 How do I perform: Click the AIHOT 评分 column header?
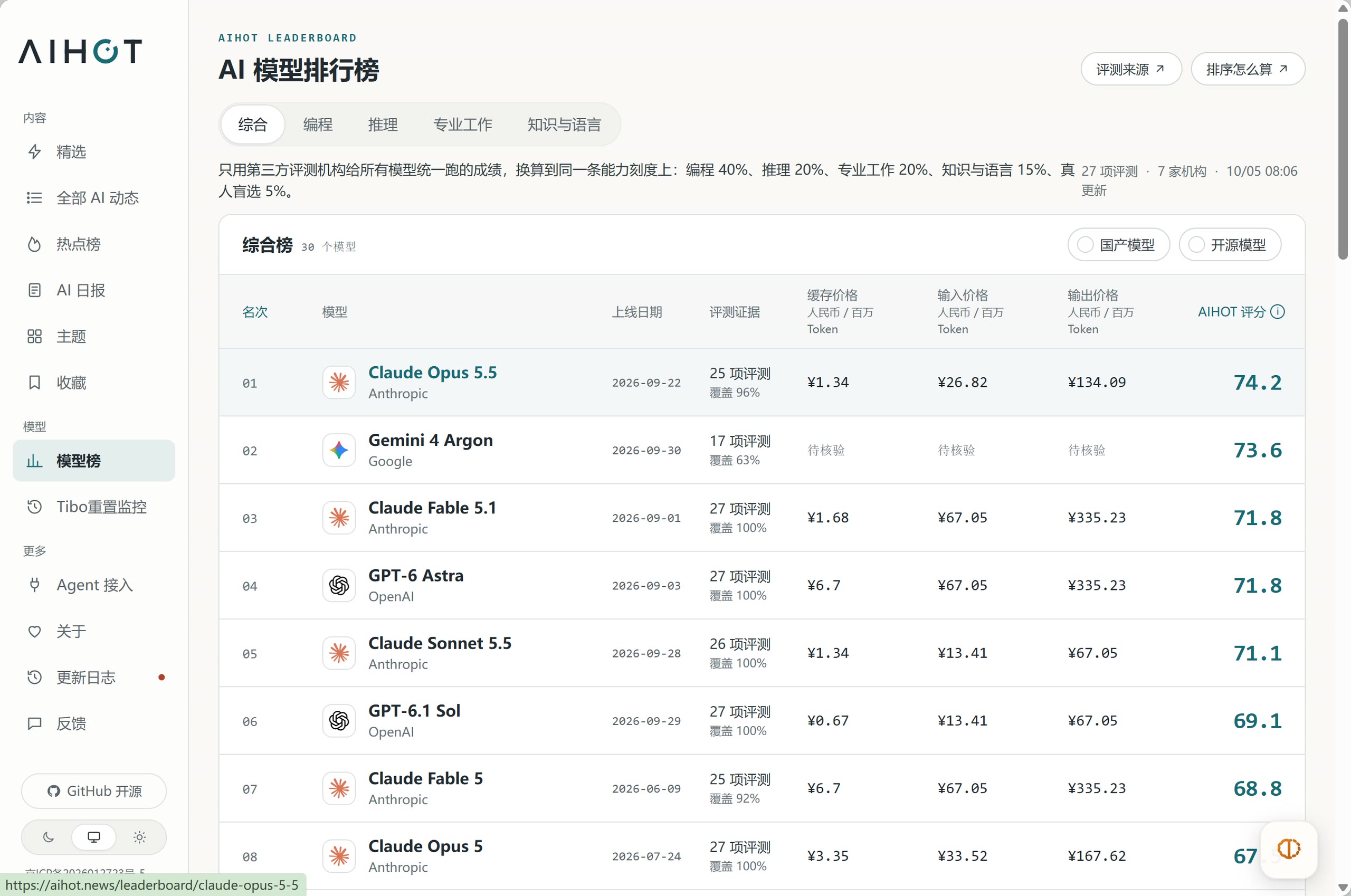pyautogui.click(x=1232, y=311)
